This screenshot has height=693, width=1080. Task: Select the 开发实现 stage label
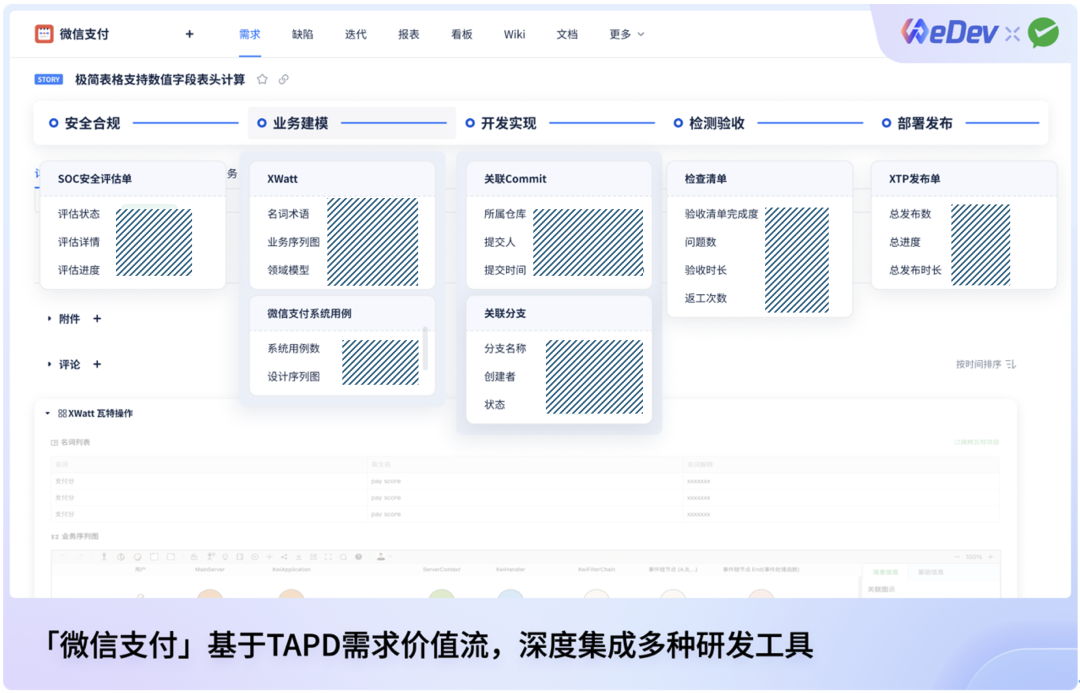508,123
